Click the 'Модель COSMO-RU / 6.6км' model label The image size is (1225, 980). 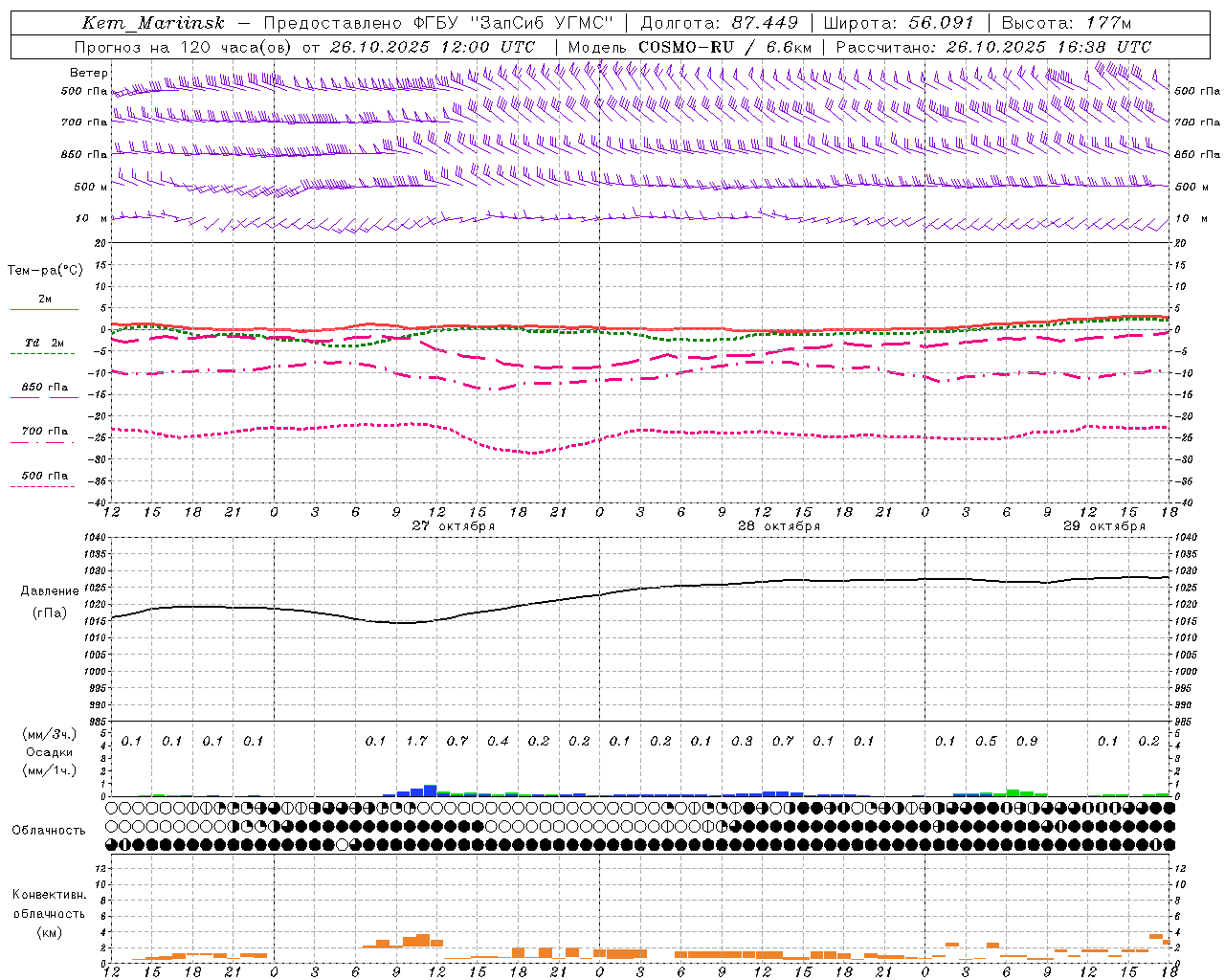(690, 47)
